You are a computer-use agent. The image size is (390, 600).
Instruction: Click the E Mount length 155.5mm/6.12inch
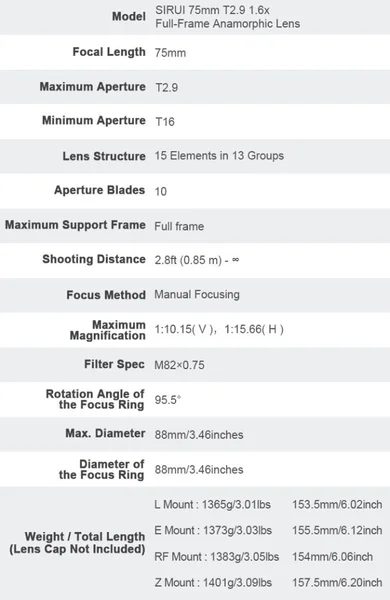coord(337,531)
